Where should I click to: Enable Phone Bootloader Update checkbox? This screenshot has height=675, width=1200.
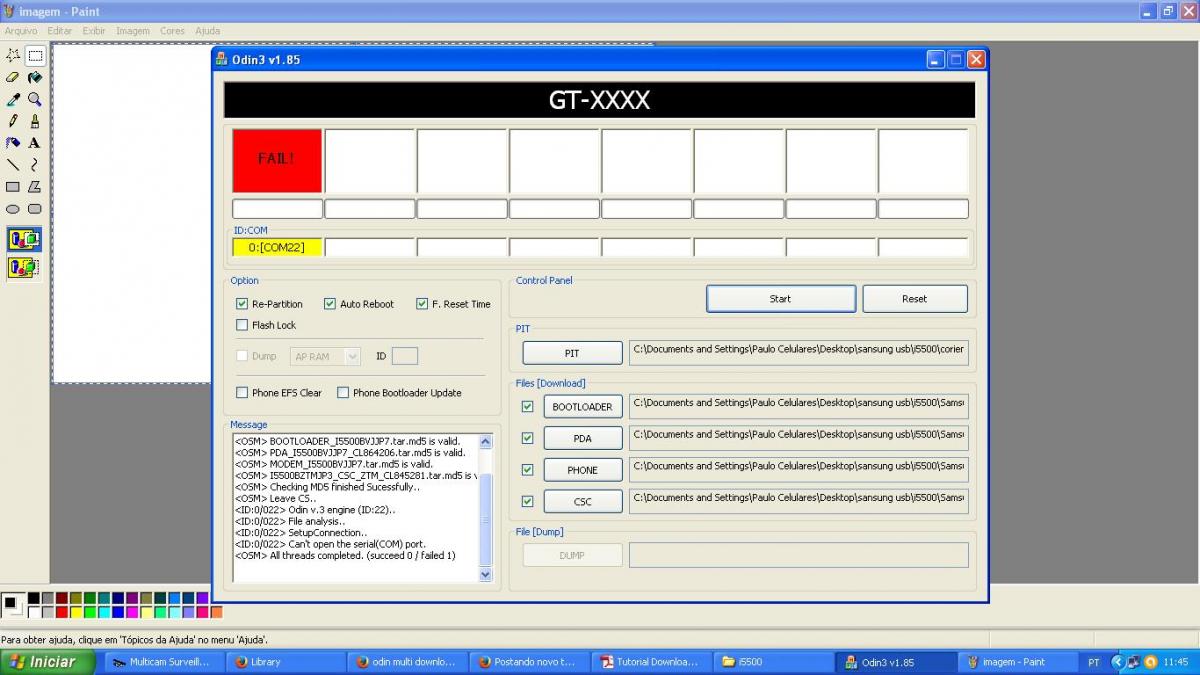pos(342,393)
